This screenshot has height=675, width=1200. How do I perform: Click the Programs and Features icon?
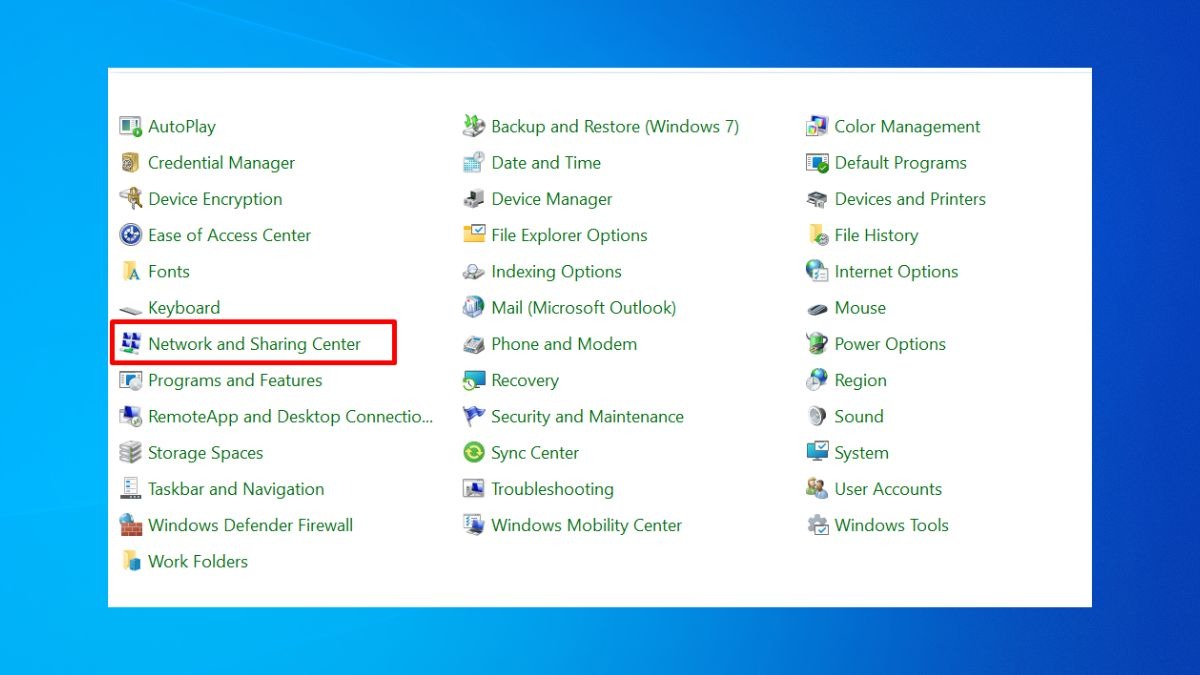pos(131,380)
